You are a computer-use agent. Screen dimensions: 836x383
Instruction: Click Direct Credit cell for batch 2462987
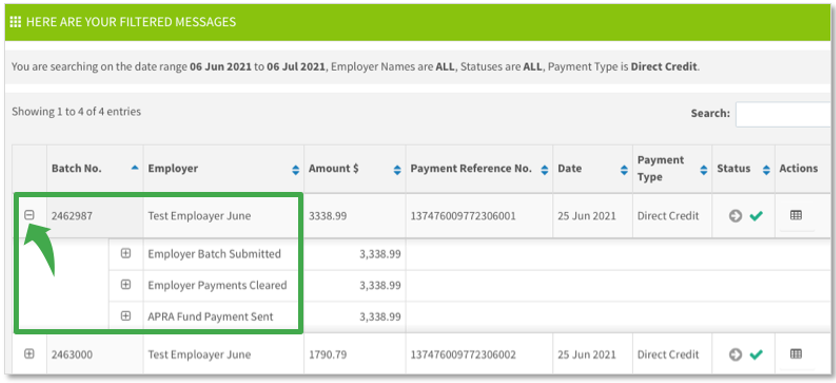672,216
